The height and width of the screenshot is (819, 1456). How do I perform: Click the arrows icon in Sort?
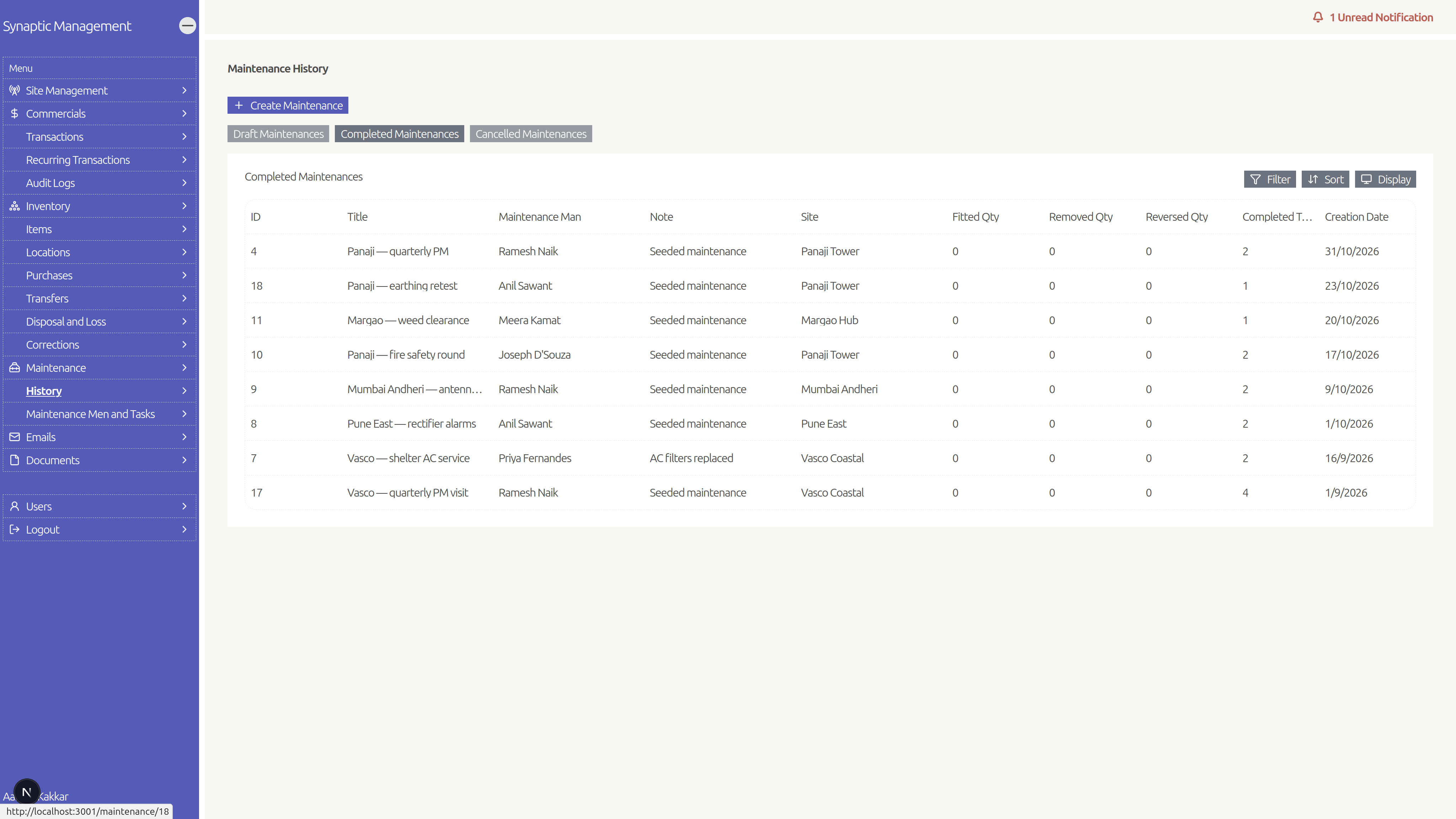(x=1313, y=179)
